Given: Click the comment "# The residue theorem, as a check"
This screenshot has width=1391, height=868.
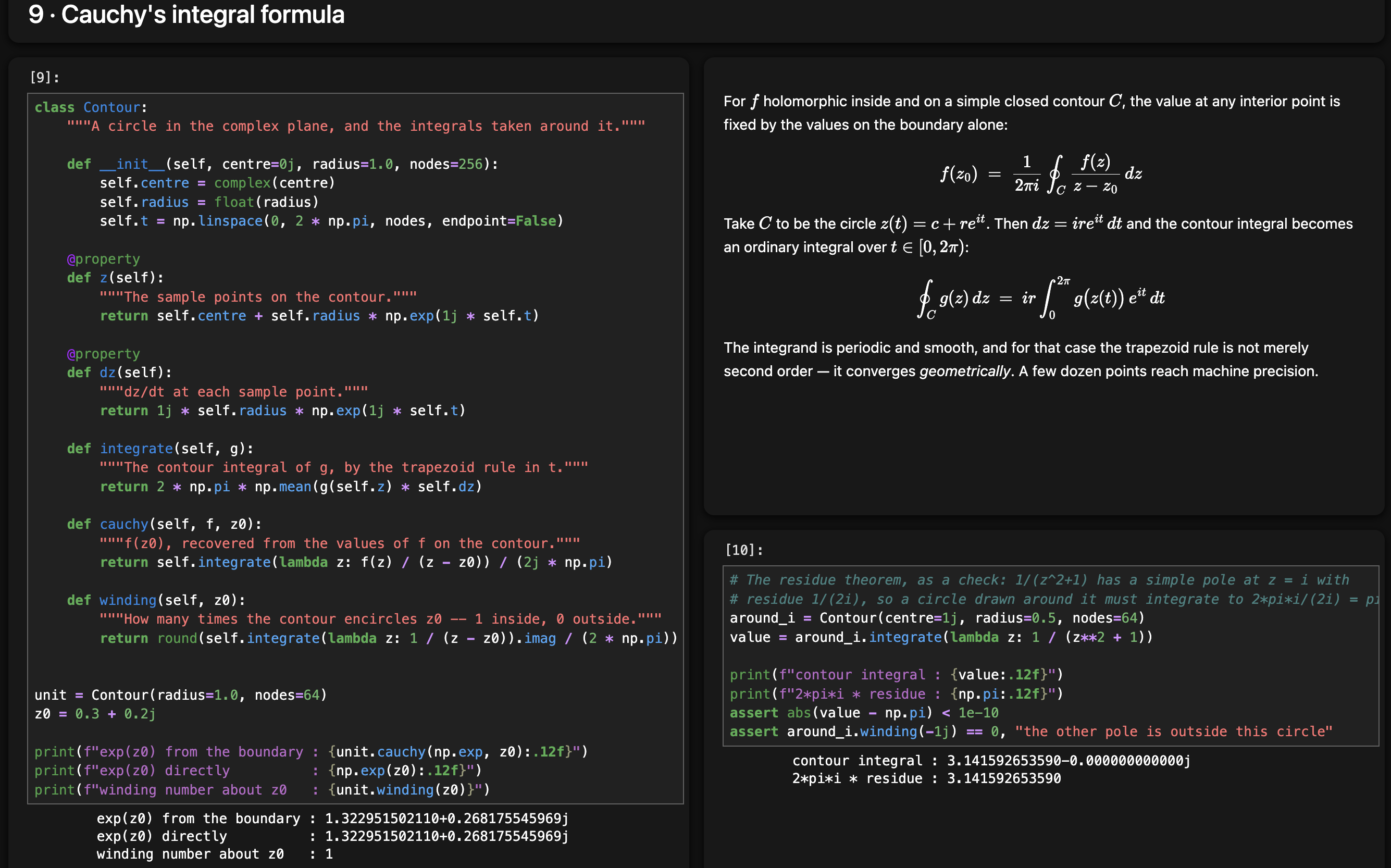Looking at the screenshot, I should point(1040,580).
